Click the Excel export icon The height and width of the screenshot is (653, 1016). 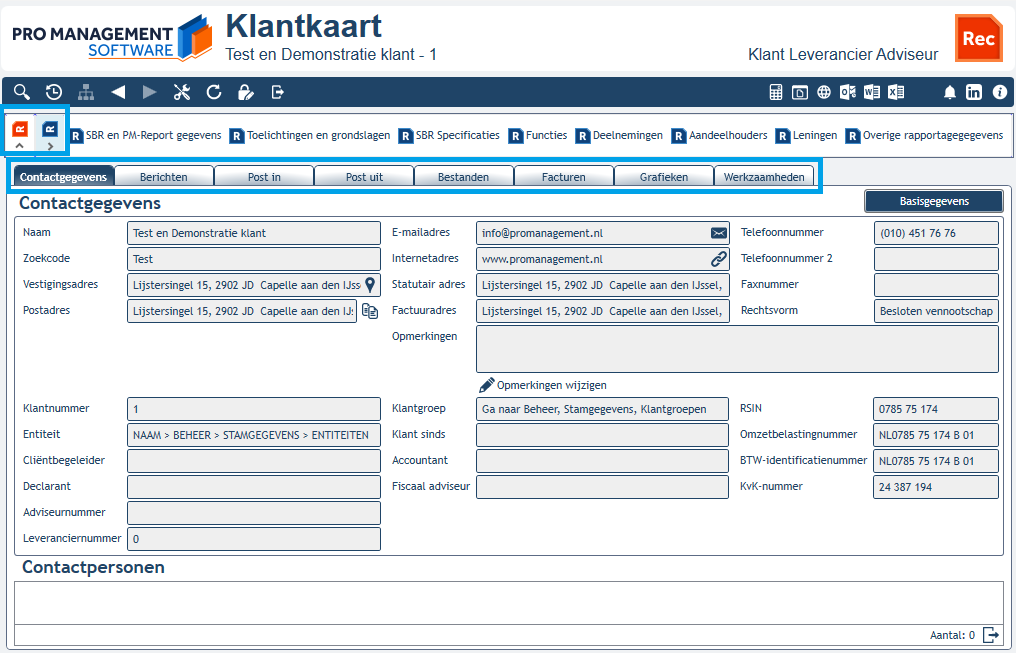click(x=896, y=92)
